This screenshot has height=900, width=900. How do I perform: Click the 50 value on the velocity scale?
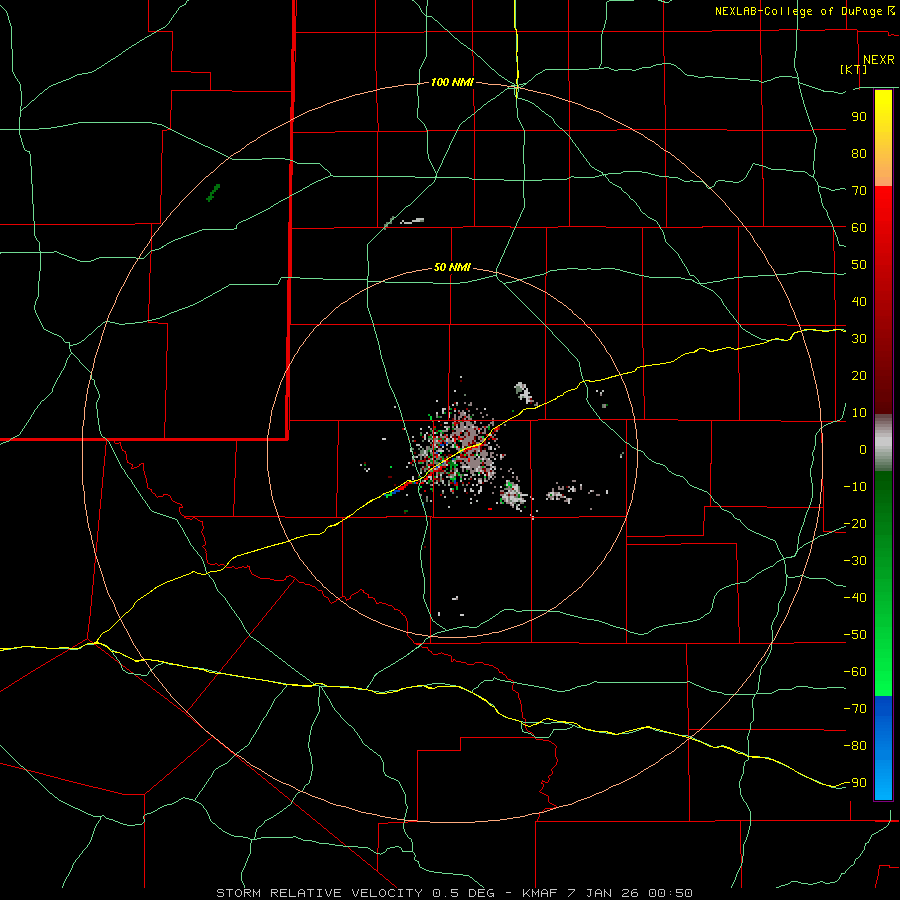[859, 265]
